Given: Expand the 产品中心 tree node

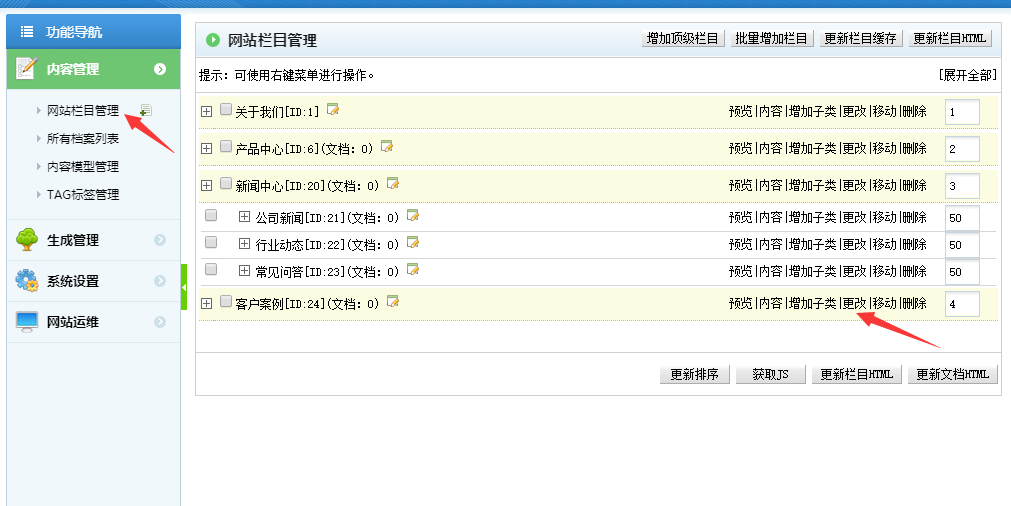Looking at the screenshot, I should click(x=207, y=148).
